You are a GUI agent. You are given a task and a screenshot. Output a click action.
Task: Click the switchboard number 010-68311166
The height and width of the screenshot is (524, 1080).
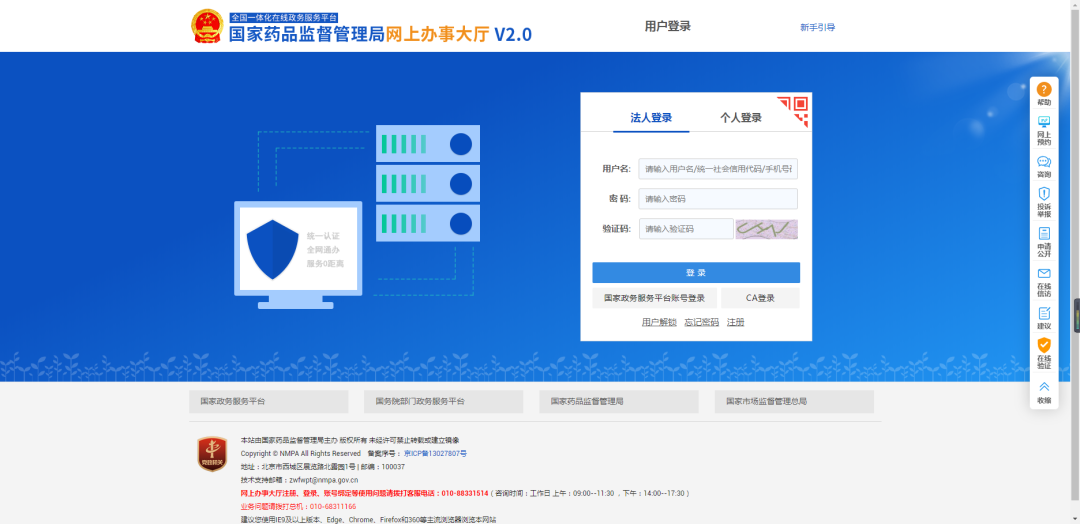coord(333,506)
